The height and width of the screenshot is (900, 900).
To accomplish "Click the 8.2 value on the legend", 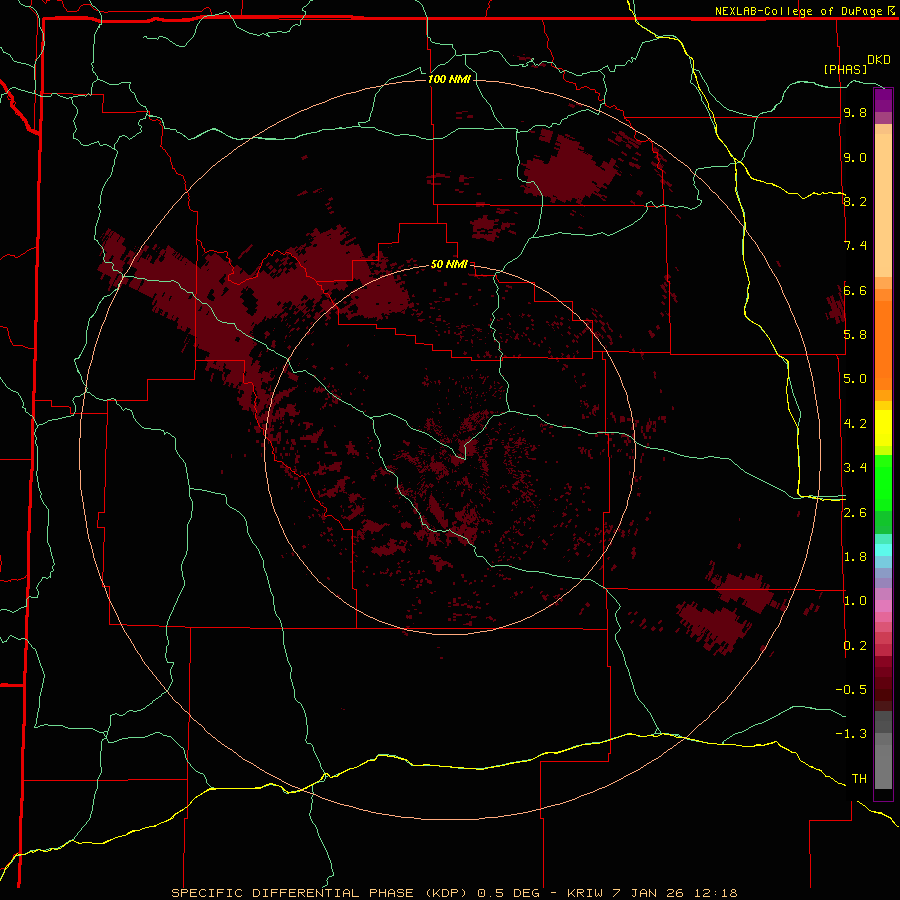I will click(855, 201).
